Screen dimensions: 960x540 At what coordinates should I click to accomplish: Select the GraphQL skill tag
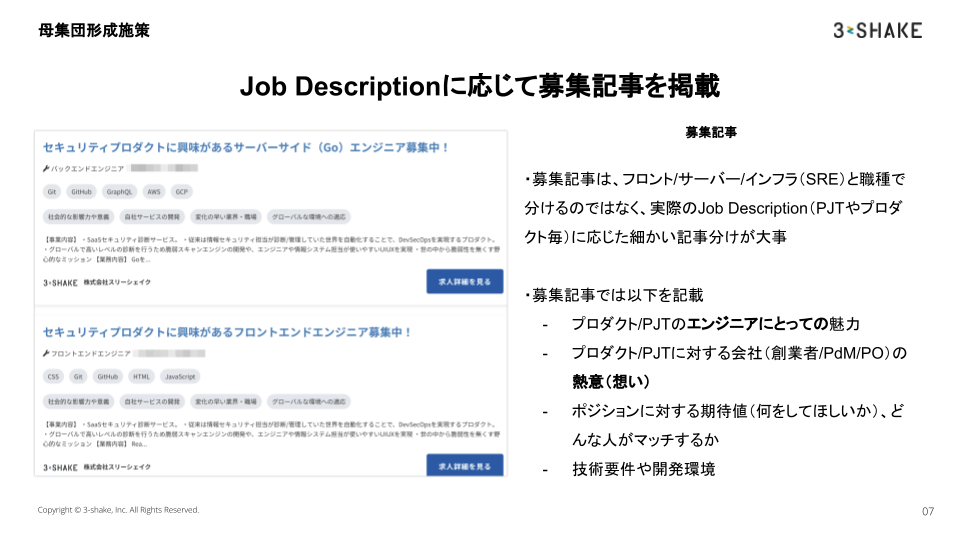119,192
